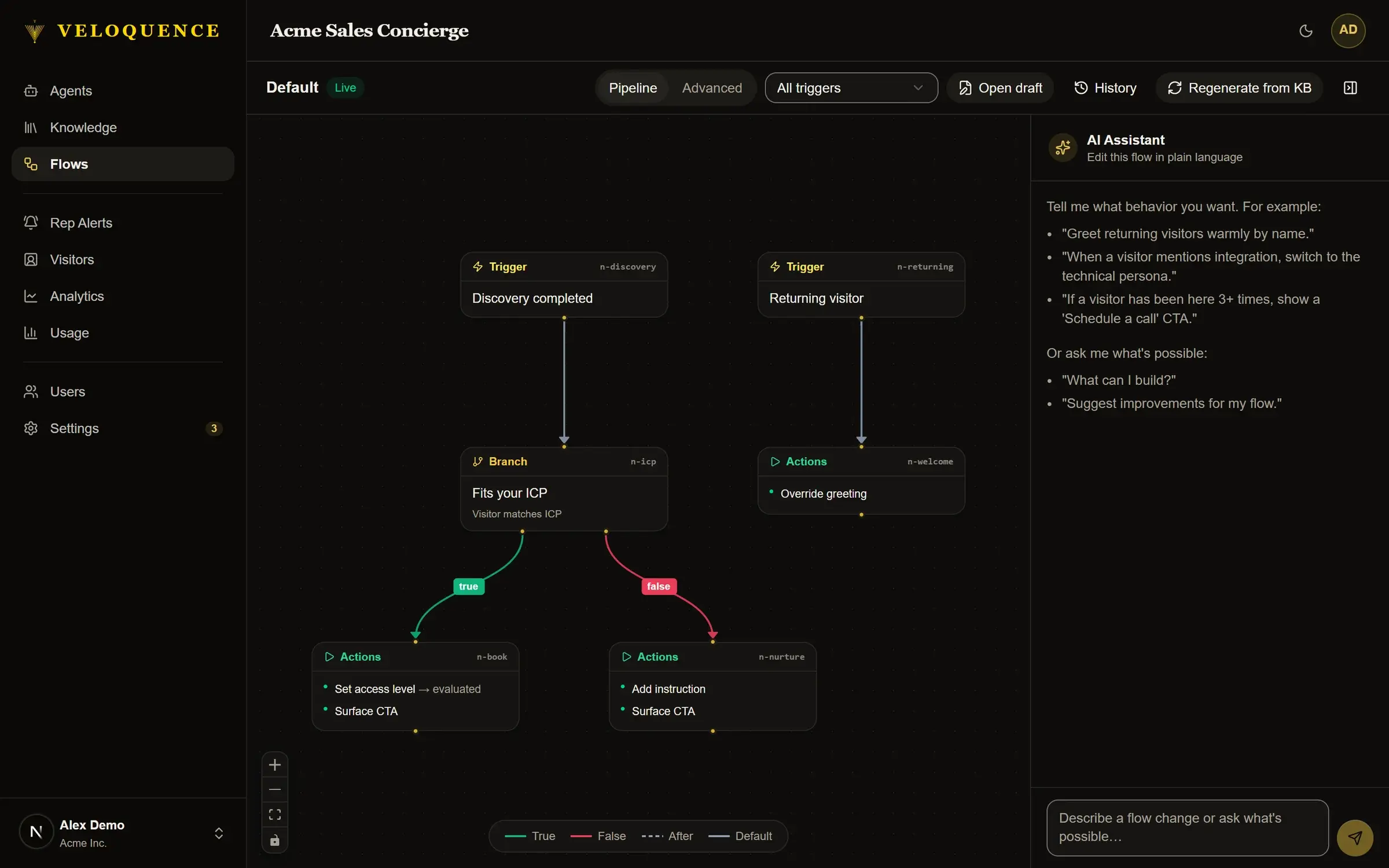Image resolution: width=1389 pixels, height=868 pixels.
Task: Click the After legend entry
Action: pyautogui.click(x=667, y=836)
